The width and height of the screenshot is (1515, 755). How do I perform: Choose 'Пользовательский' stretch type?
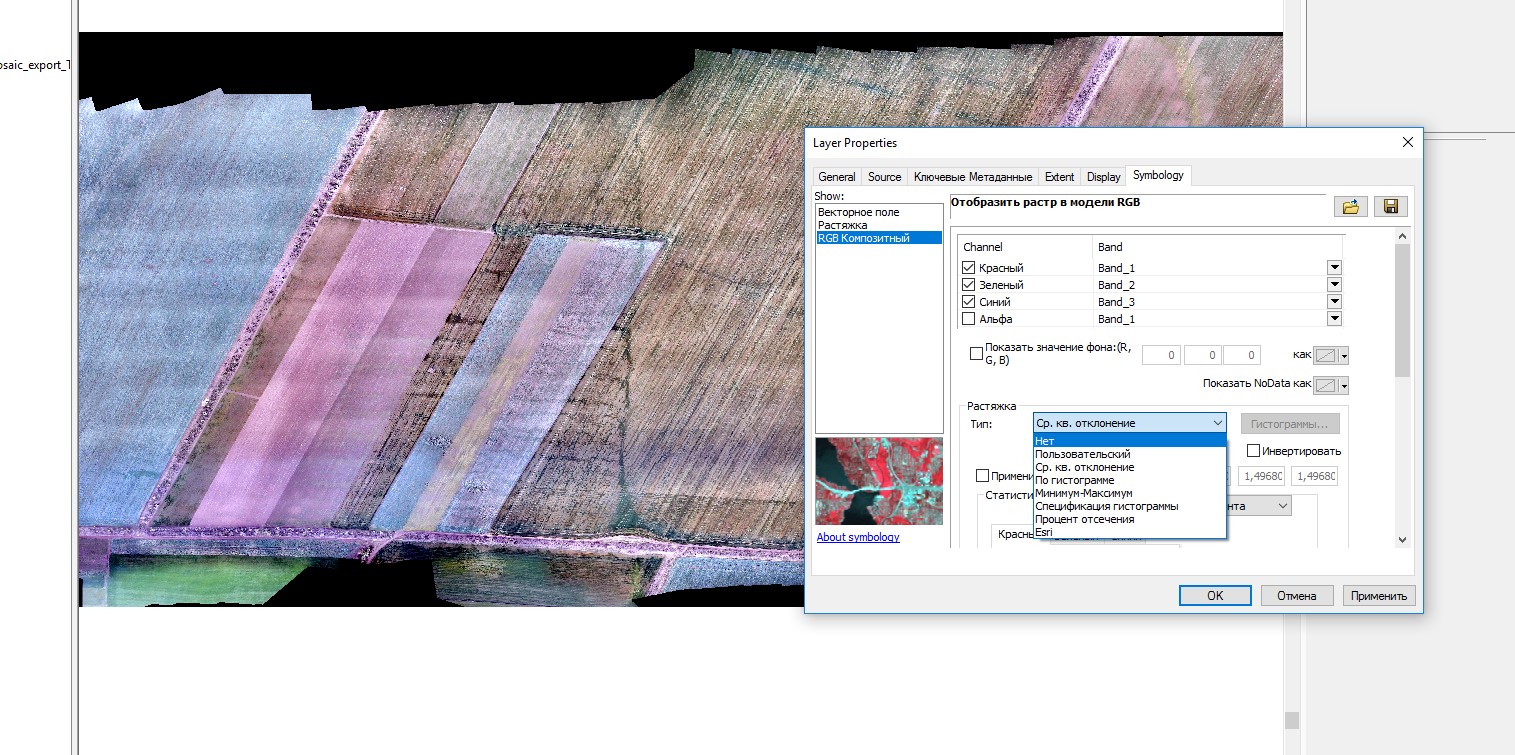point(1129,454)
